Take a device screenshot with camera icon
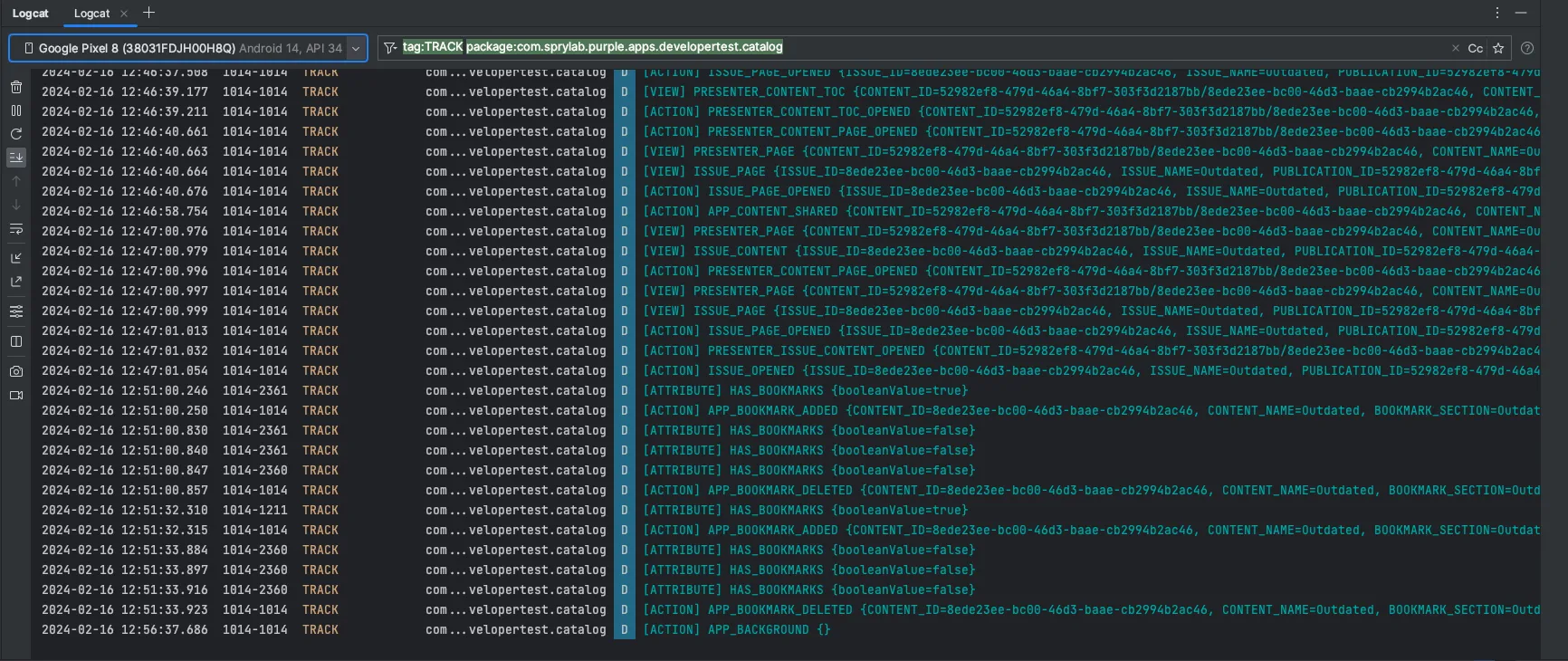1568x661 pixels. click(16, 371)
